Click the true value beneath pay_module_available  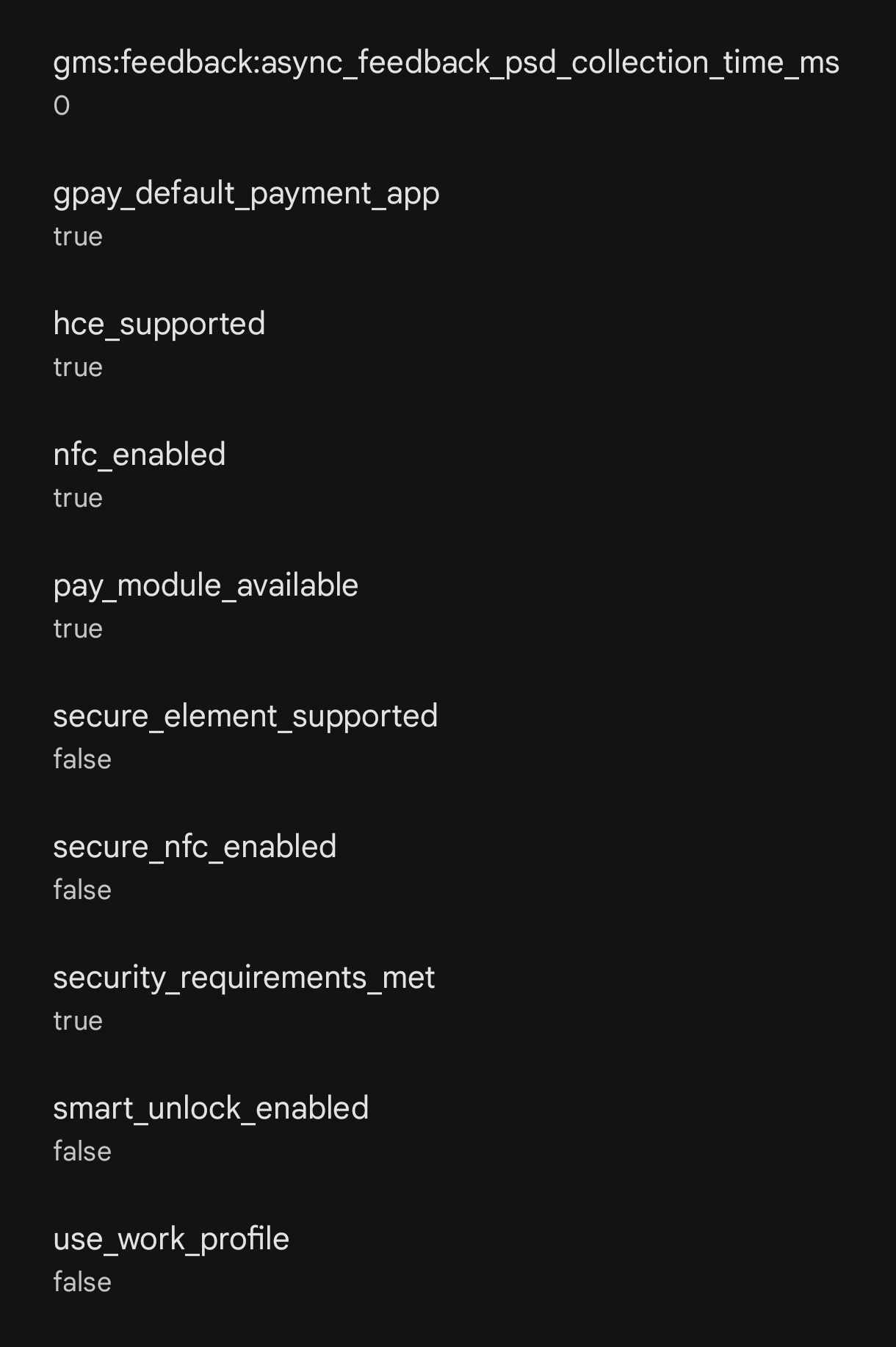(78, 629)
